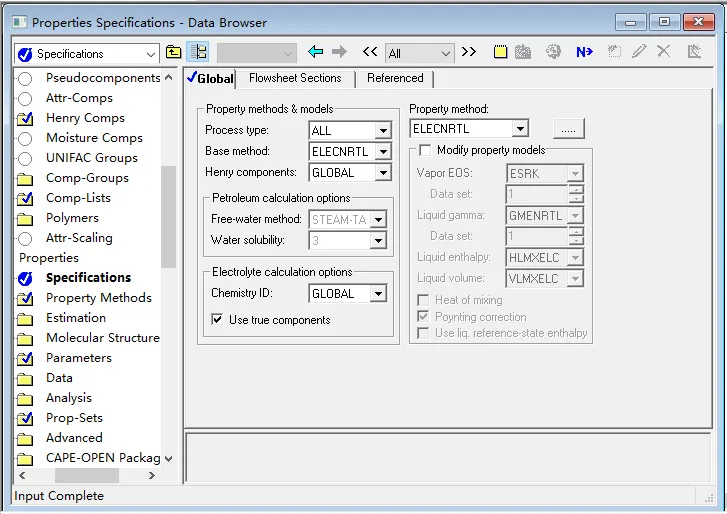Click the Estimation folder icon
727x514 pixels.
coord(25,319)
